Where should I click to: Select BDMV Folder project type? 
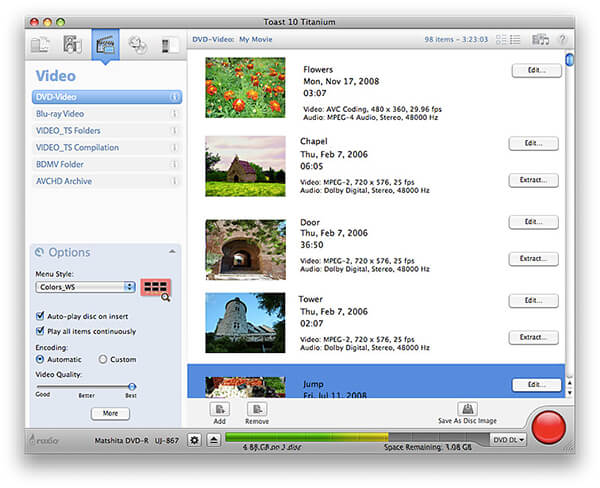click(x=107, y=164)
